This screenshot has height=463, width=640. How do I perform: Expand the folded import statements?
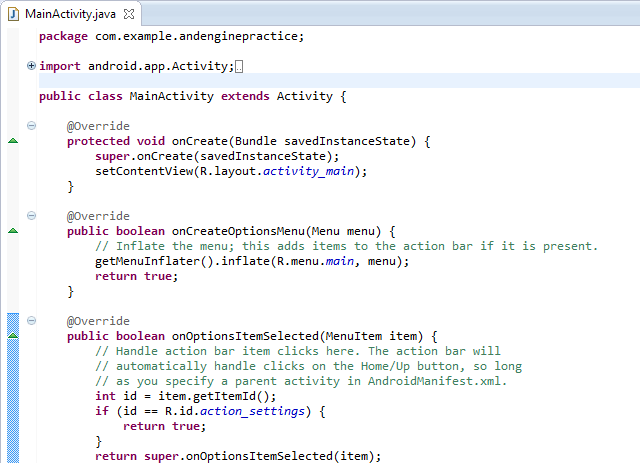click(31, 66)
